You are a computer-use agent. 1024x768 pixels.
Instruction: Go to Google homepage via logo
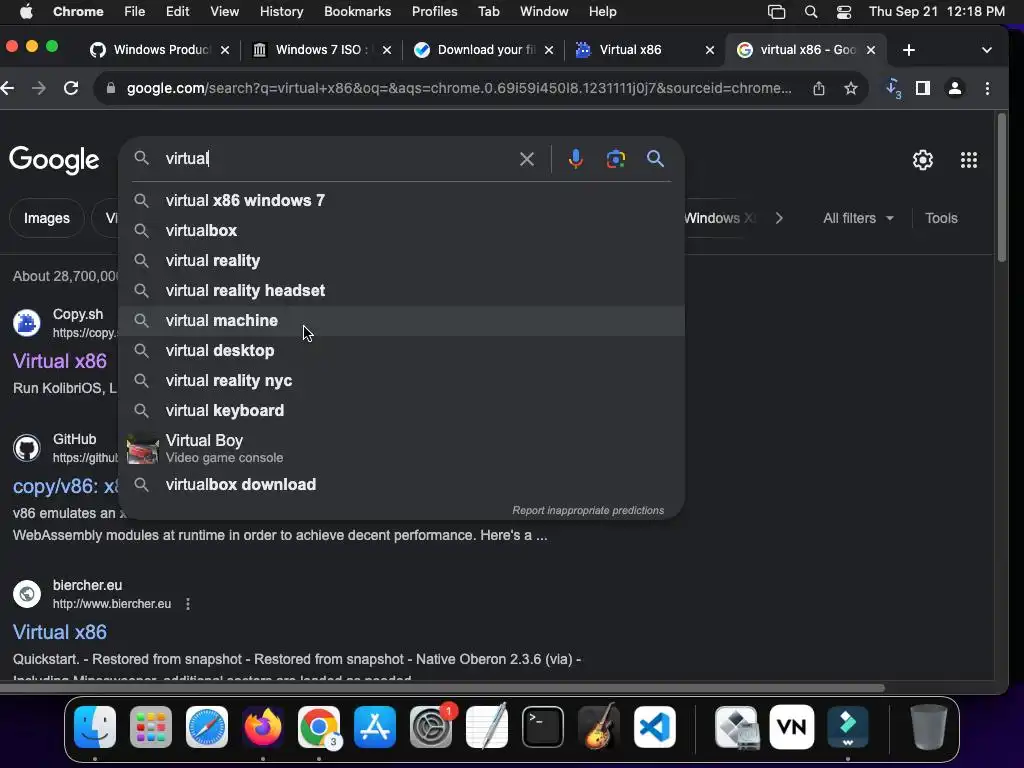coord(54,160)
